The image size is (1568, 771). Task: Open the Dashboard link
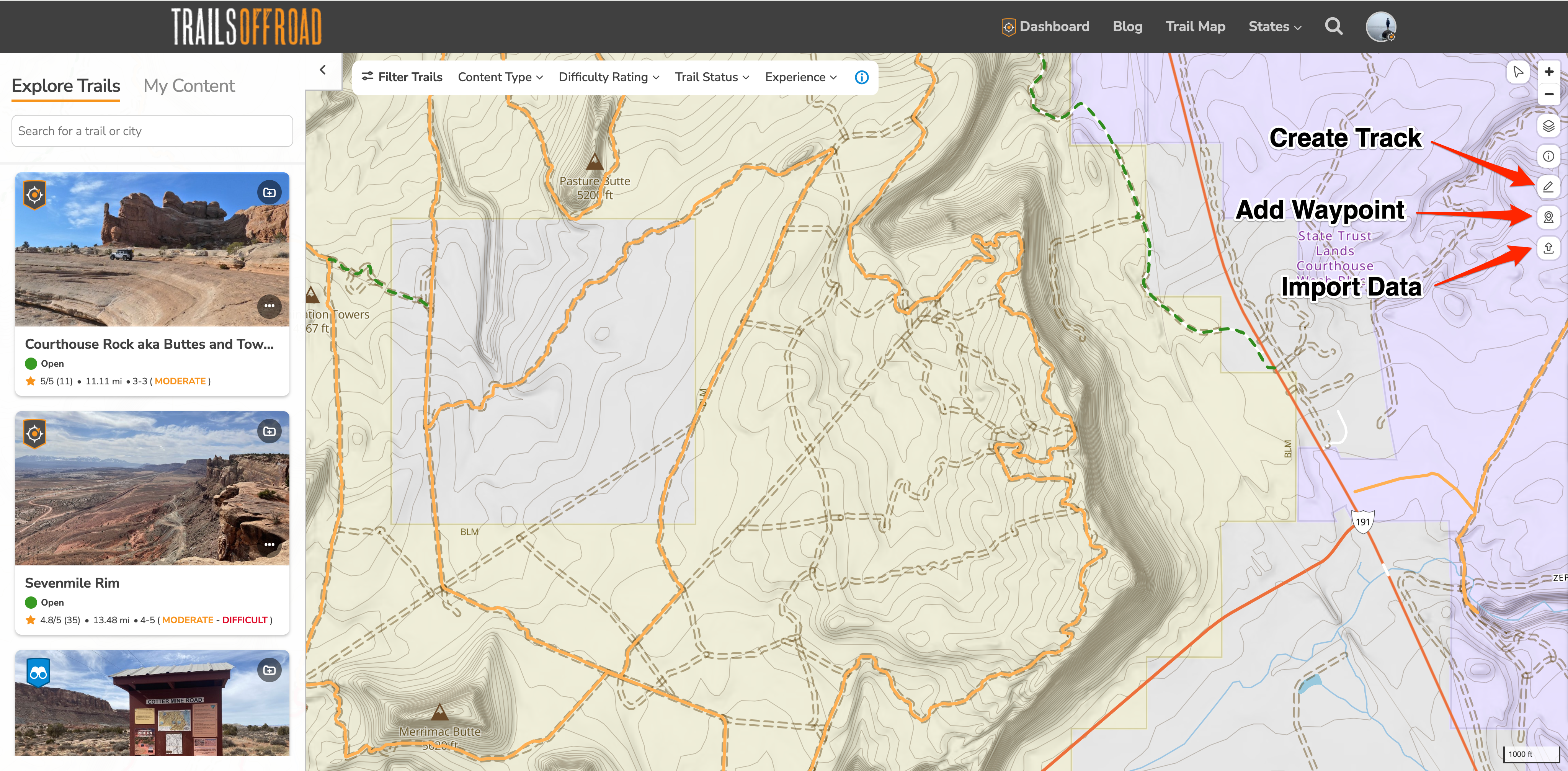pos(1045,26)
